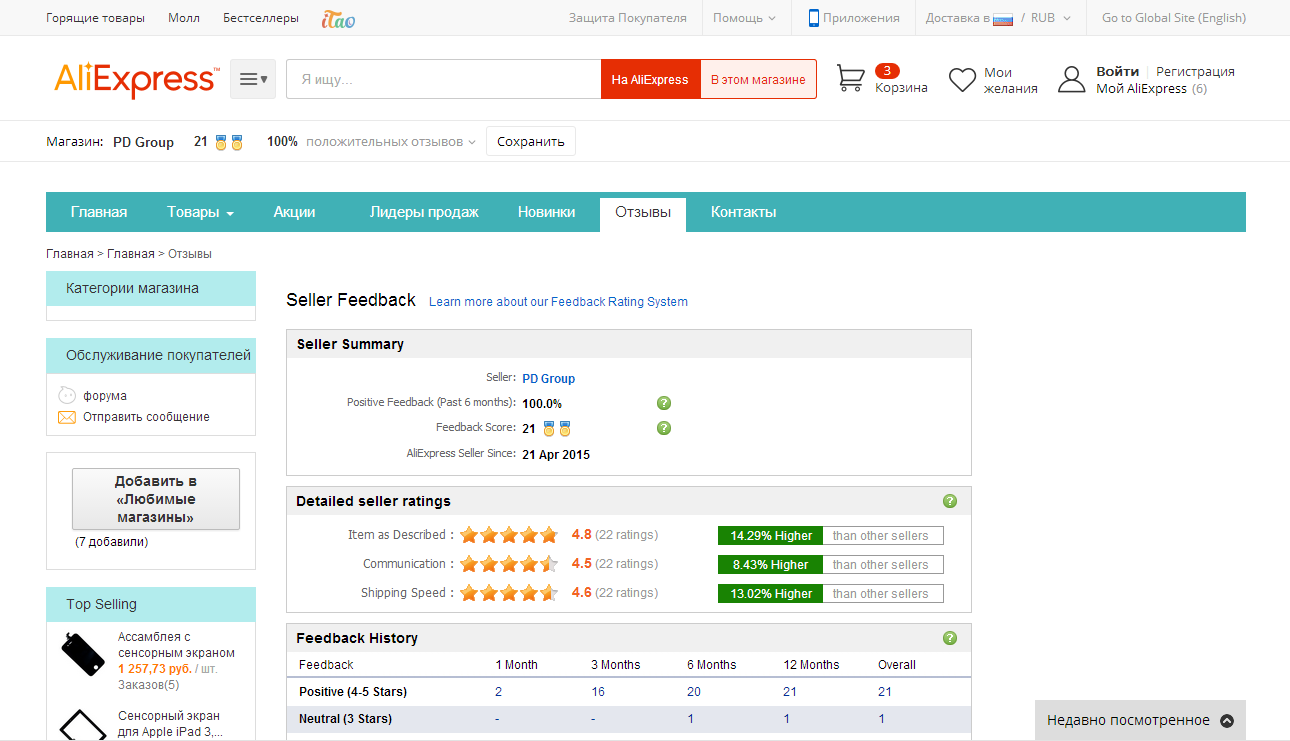Click the PD Group seller link
This screenshot has width=1290, height=741.
pyautogui.click(x=548, y=378)
